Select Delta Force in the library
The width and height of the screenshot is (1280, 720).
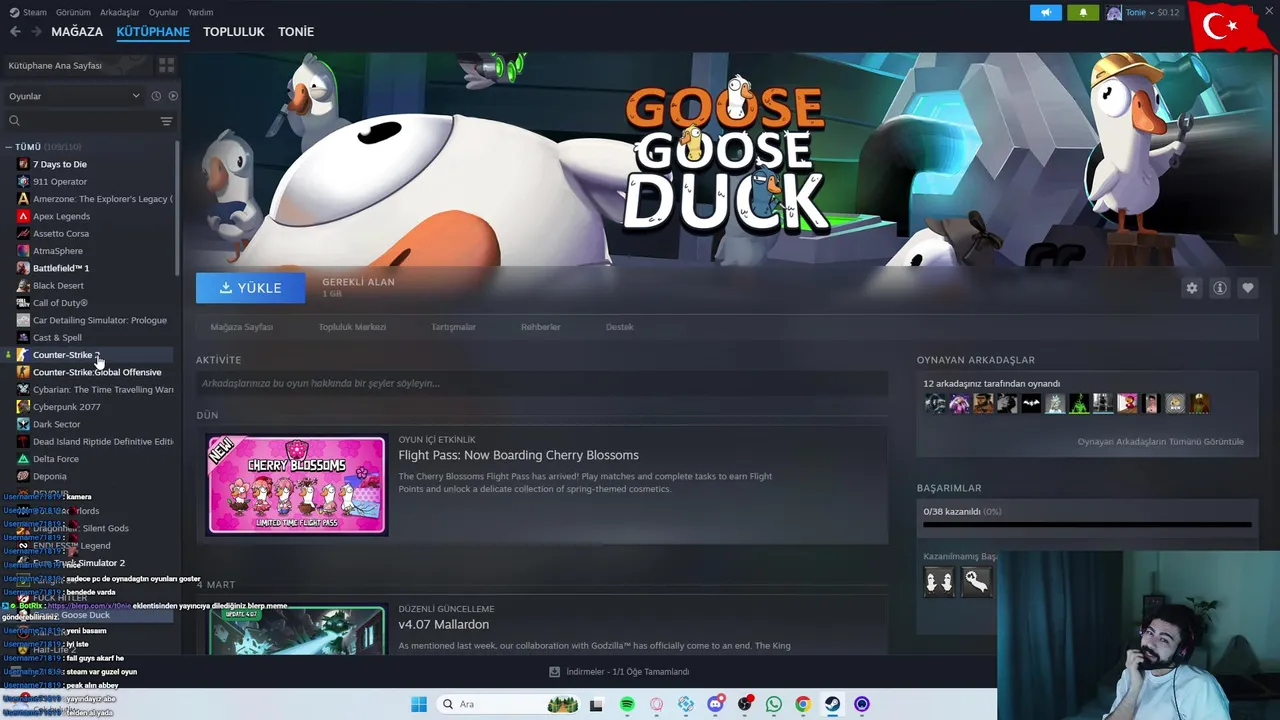(x=56, y=459)
